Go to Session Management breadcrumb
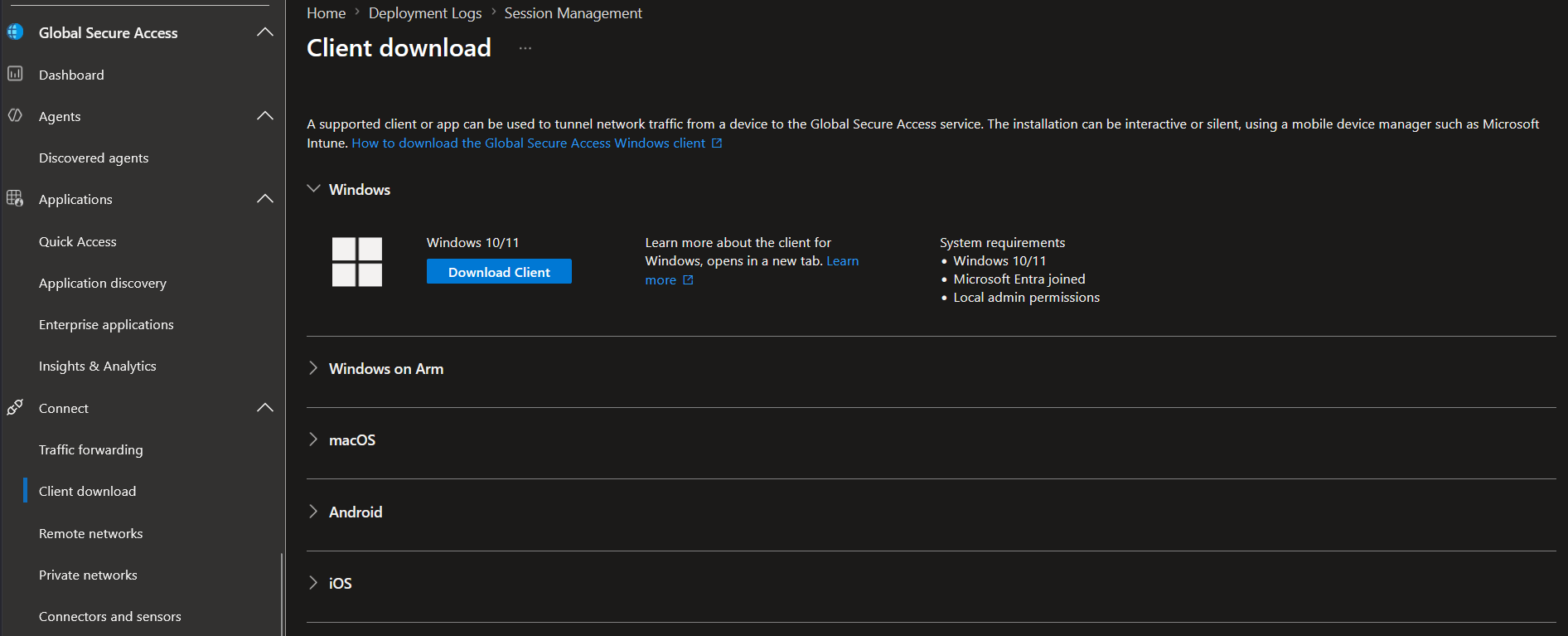Image resolution: width=1568 pixels, height=636 pixels. pos(573,13)
